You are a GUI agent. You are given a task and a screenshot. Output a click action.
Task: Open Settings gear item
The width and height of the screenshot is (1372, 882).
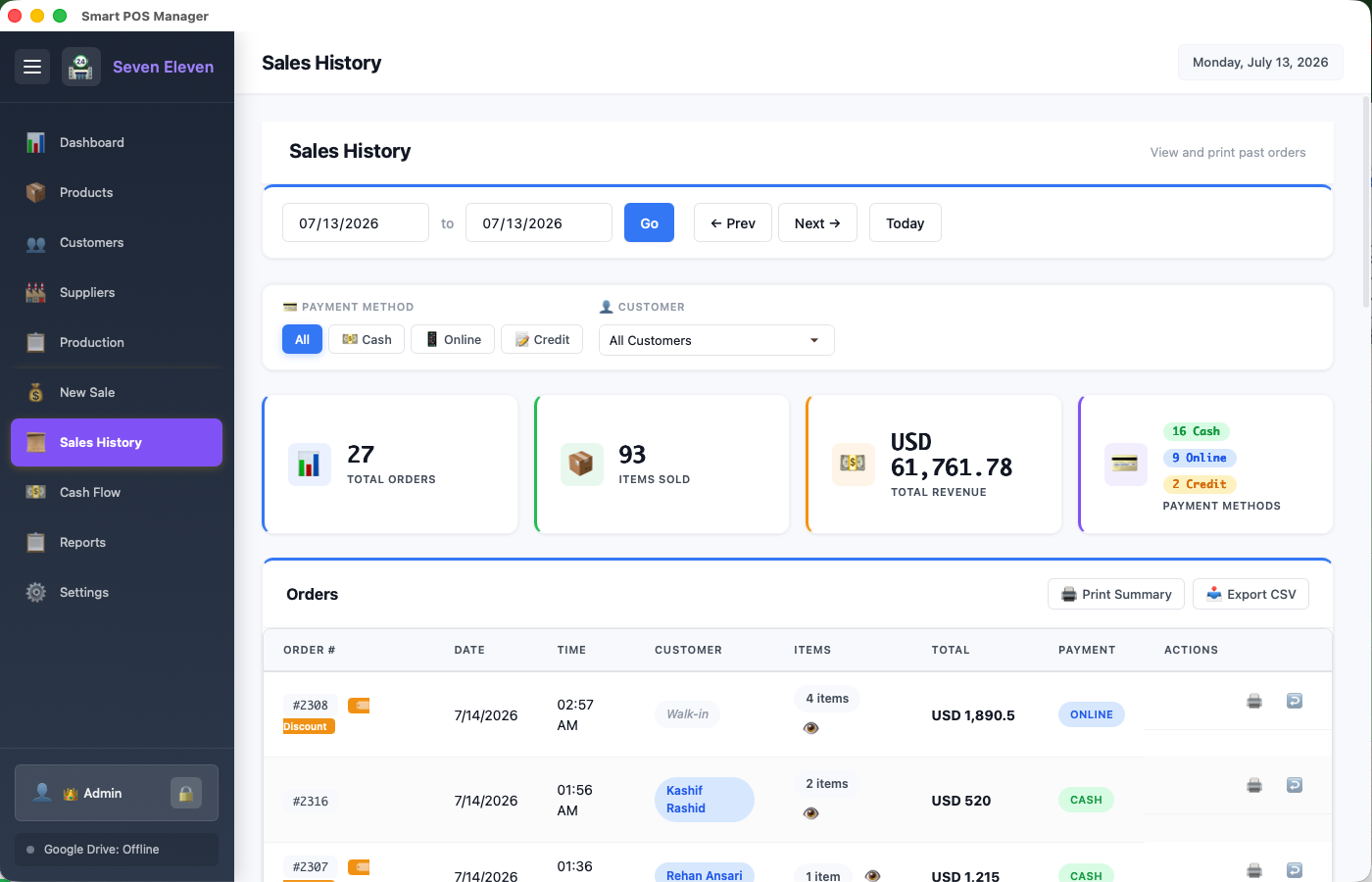[x=117, y=592]
